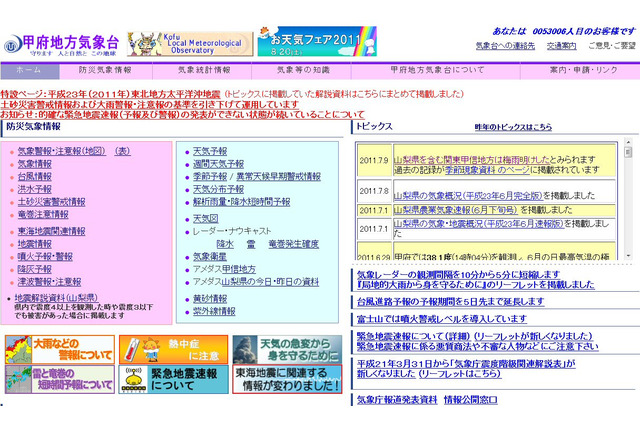Select the ホーム navigation tab
The image size is (640, 426).
[29, 71]
